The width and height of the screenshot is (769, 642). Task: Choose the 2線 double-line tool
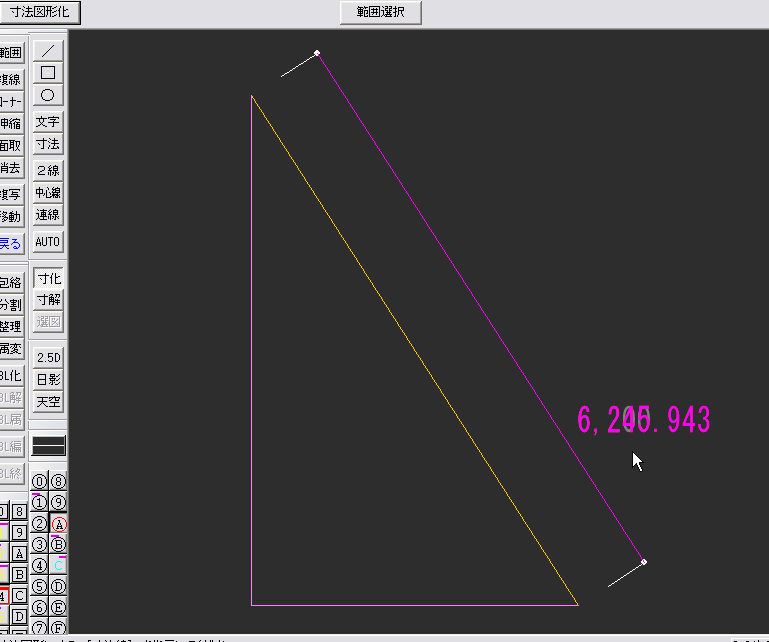[48, 170]
